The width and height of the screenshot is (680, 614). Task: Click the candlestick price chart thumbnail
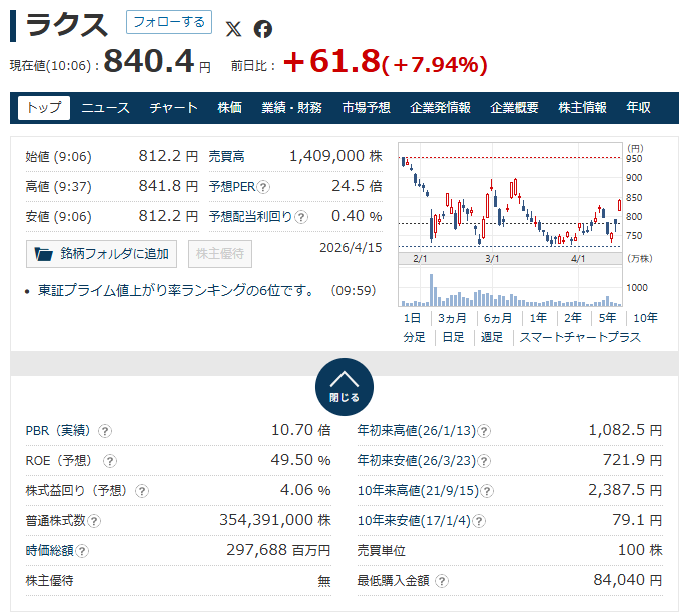coord(510,198)
